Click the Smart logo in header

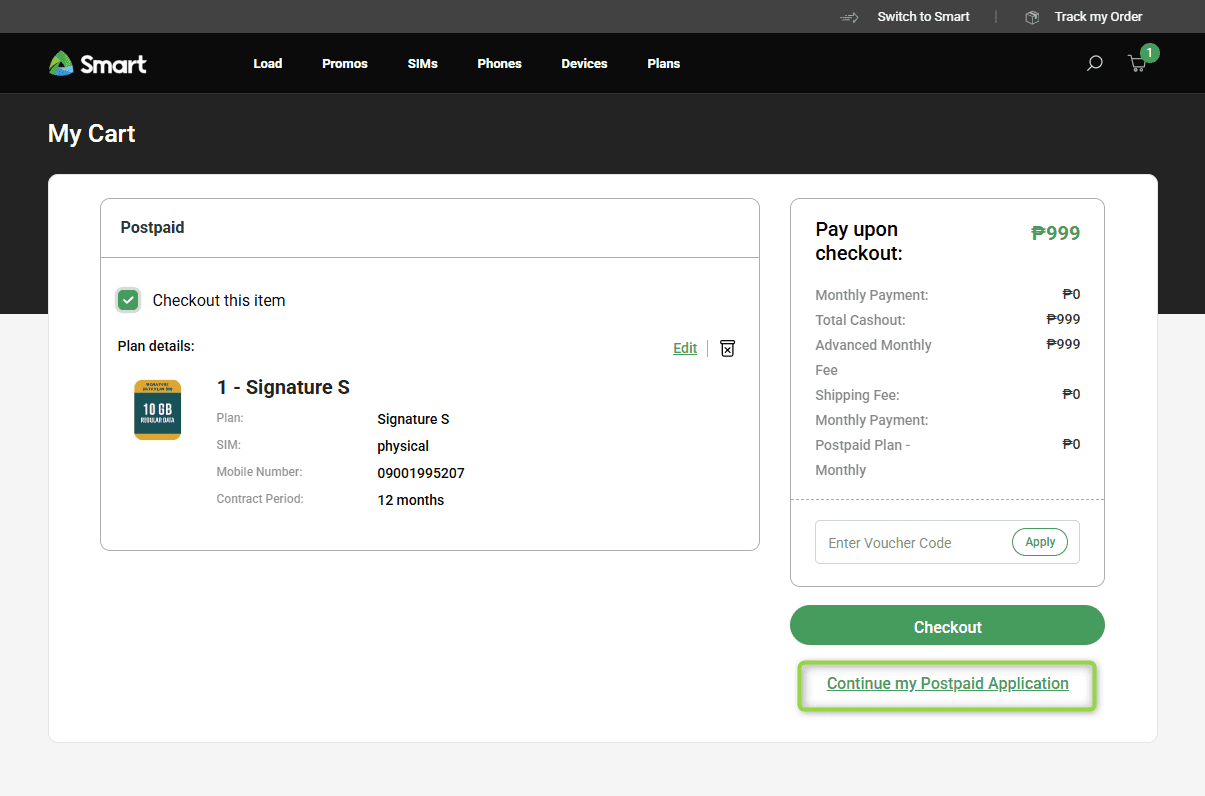(x=98, y=63)
